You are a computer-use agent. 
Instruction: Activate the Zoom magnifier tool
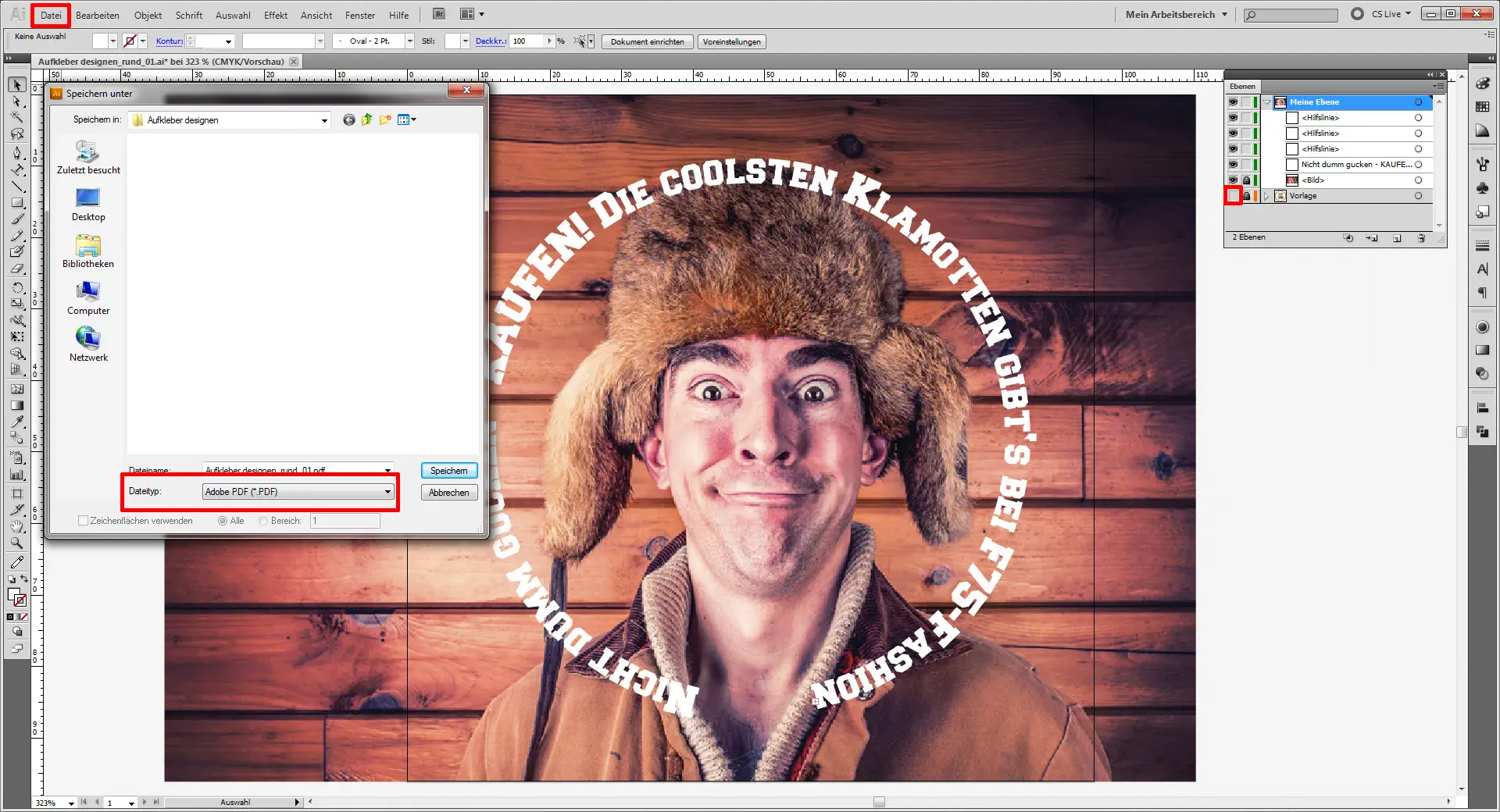point(17,543)
